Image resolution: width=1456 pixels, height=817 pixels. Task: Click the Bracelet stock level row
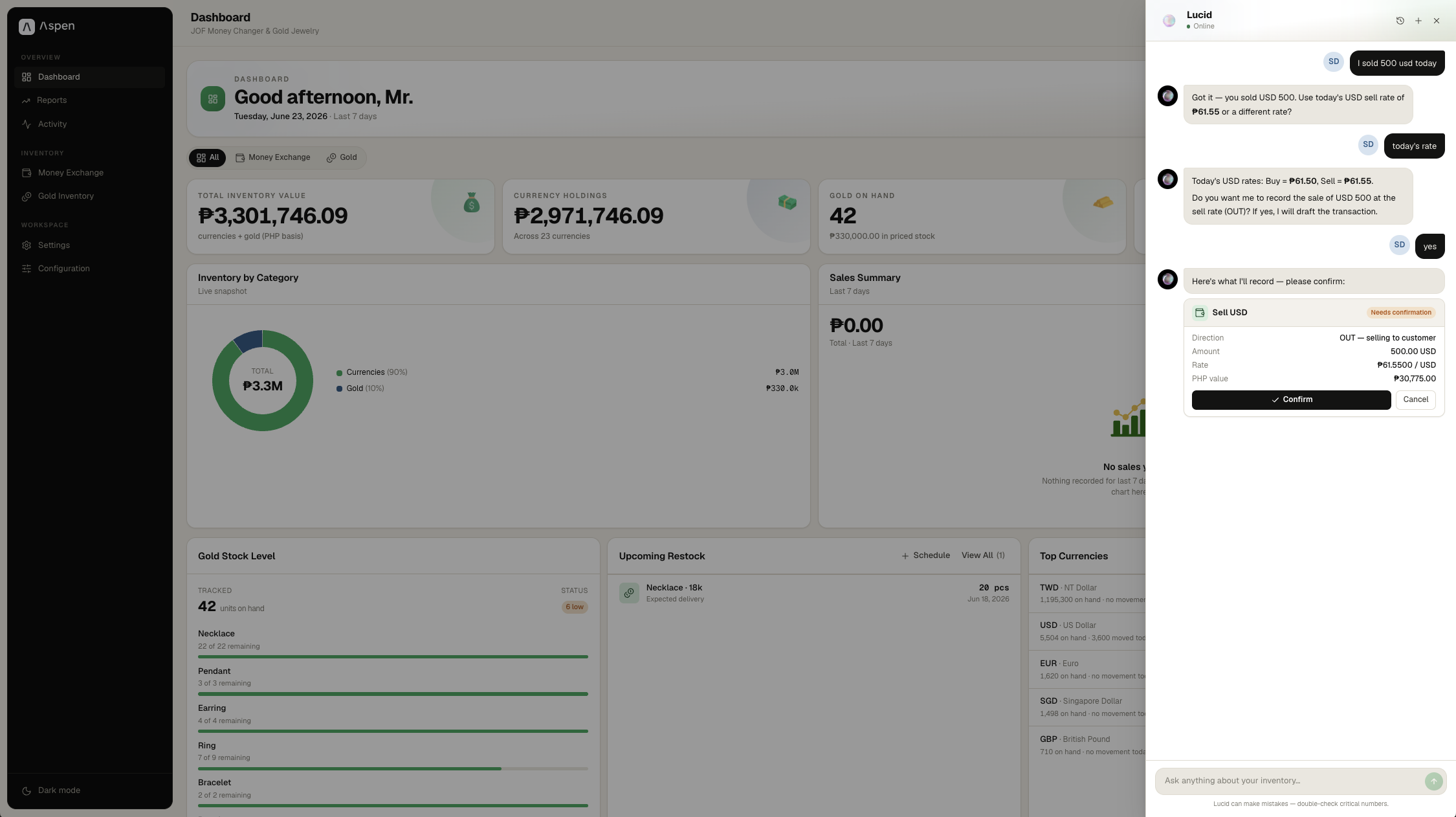tap(393, 792)
